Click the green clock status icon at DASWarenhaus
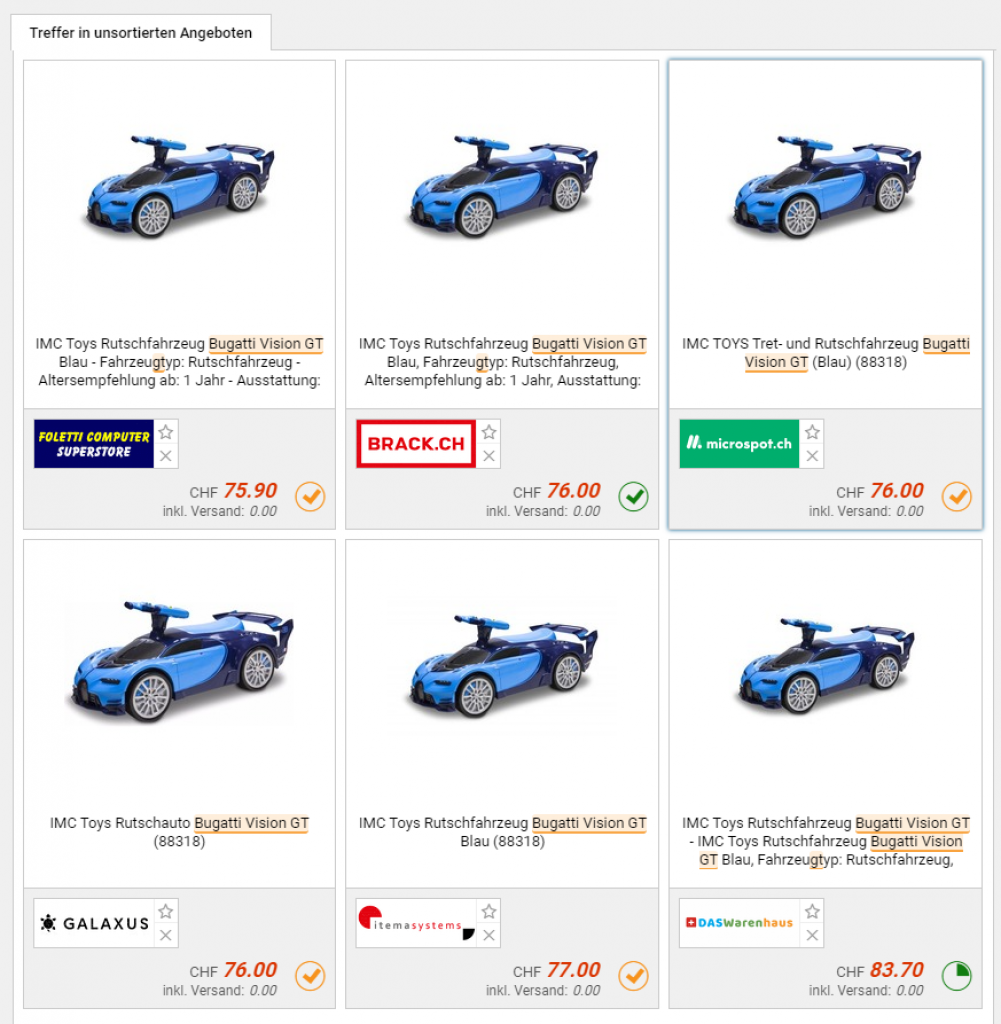Screen dimensions: 1001x1024 click(957, 976)
